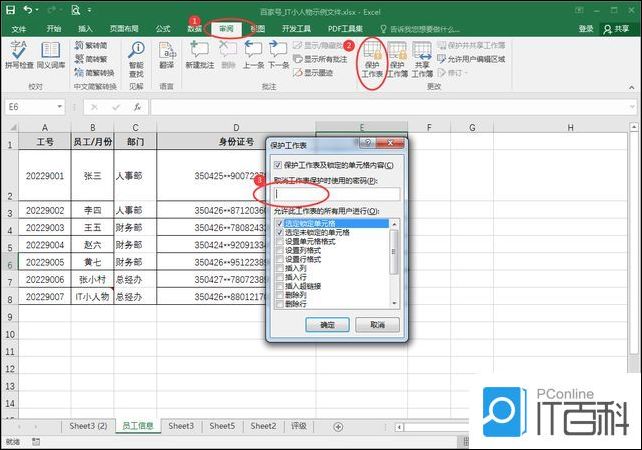Click the 新建批注 new comment icon

199,57
